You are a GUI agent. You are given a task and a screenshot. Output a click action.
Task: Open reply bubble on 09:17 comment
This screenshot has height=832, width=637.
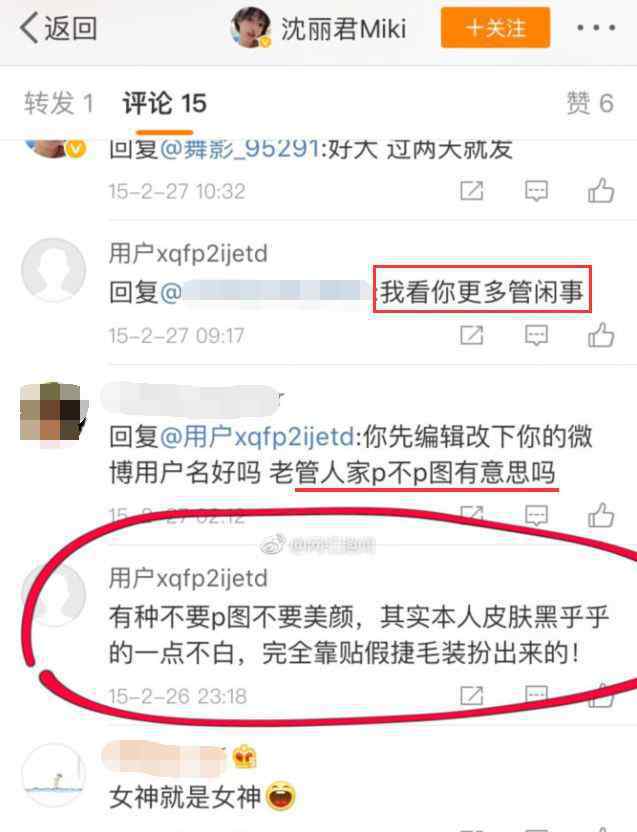pos(536,335)
